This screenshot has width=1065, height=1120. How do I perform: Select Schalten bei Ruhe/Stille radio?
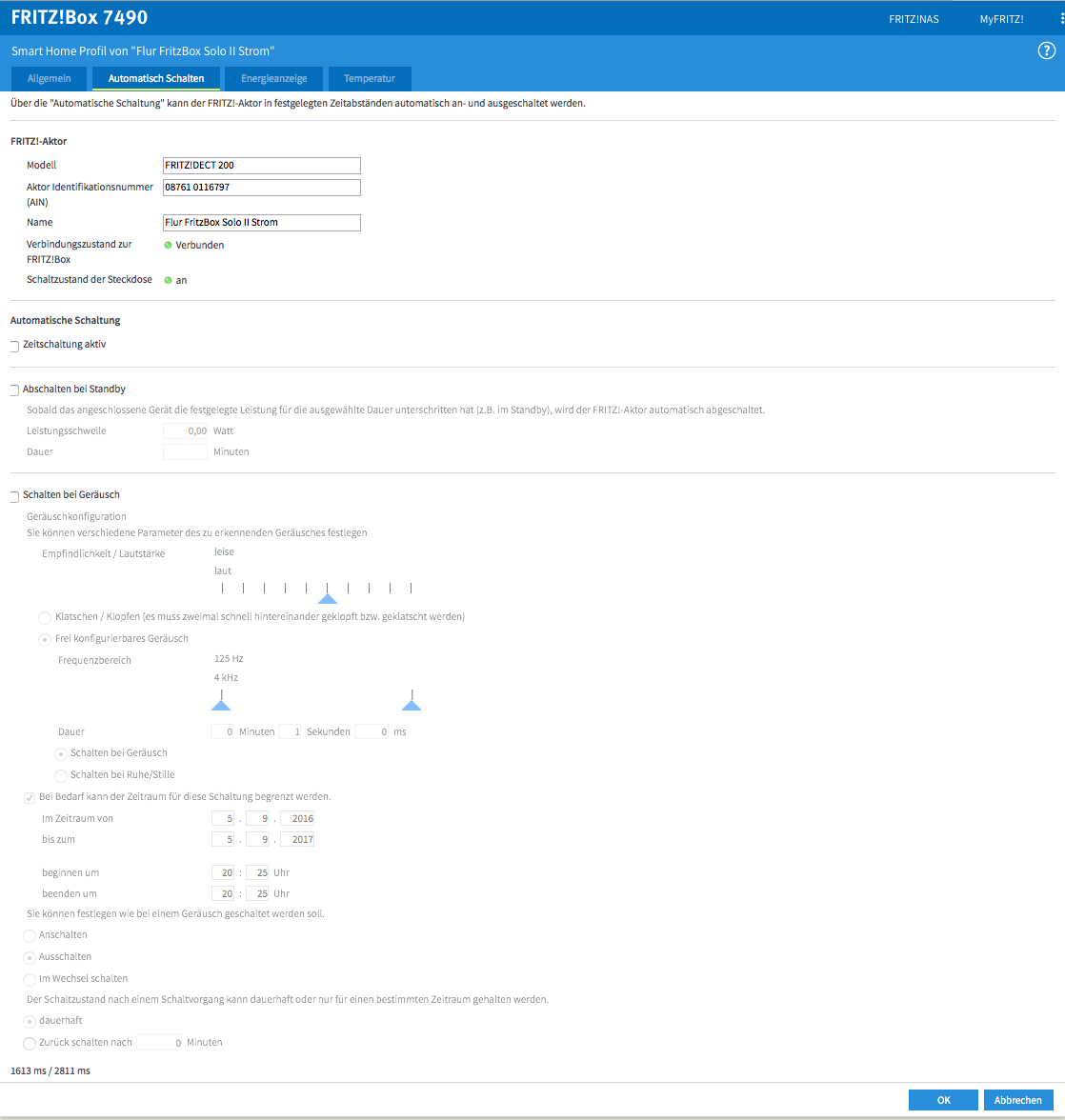[x=61, y=775]
